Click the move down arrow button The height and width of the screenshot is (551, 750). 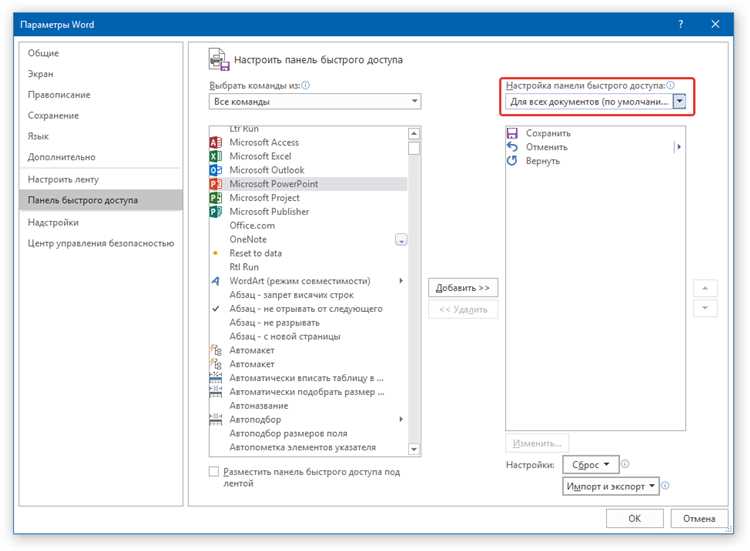point(705,308)
